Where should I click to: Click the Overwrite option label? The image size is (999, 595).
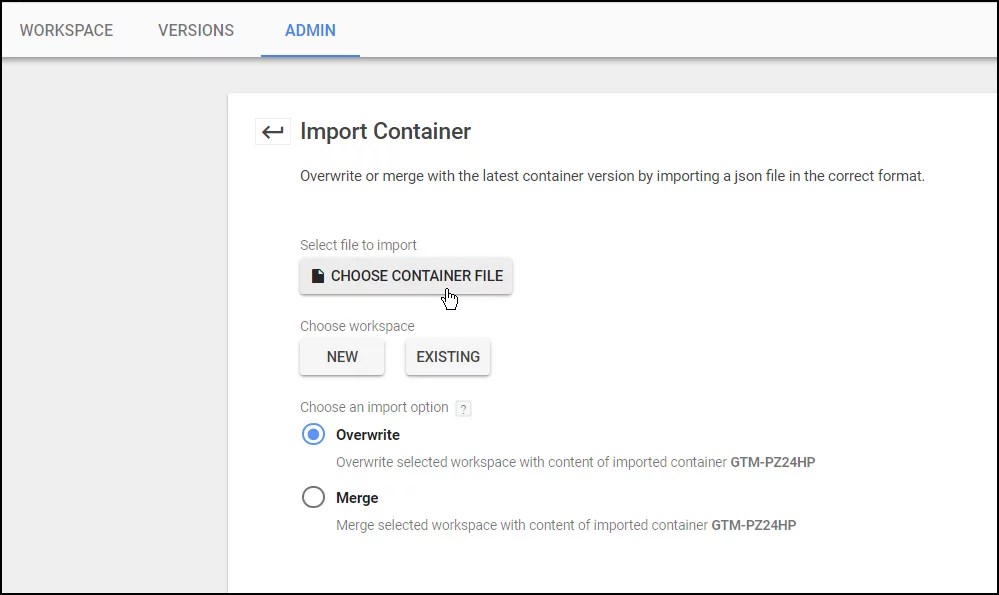click(x=369, y=434)
